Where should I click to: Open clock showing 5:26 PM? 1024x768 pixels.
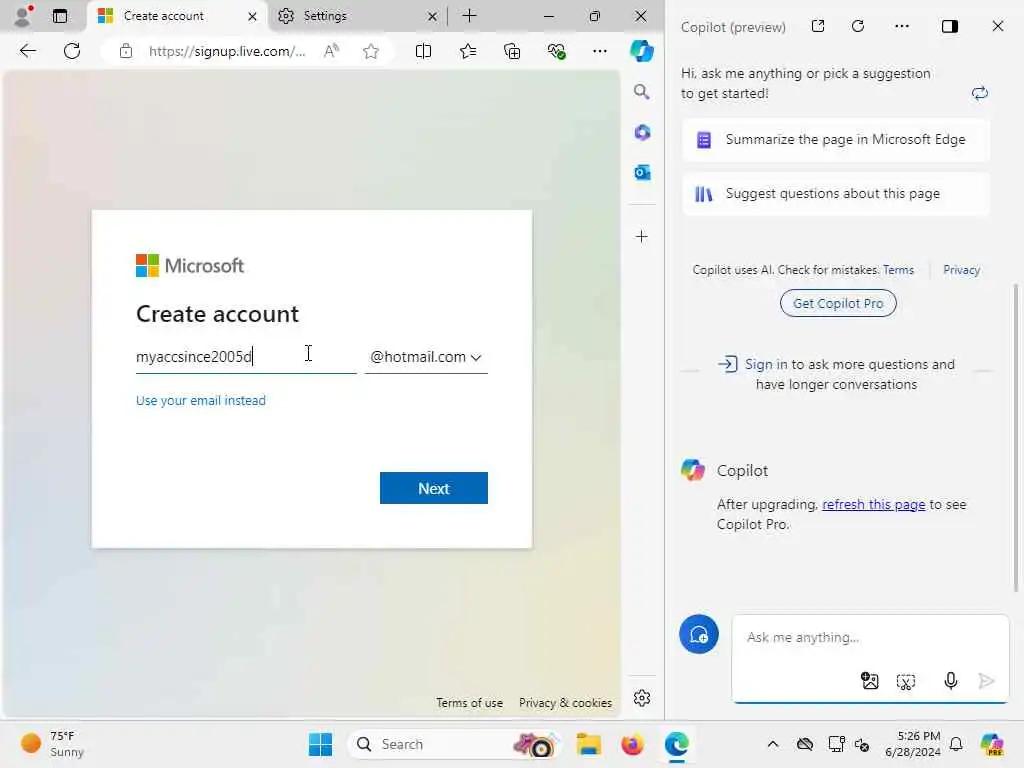pos(913,744)
